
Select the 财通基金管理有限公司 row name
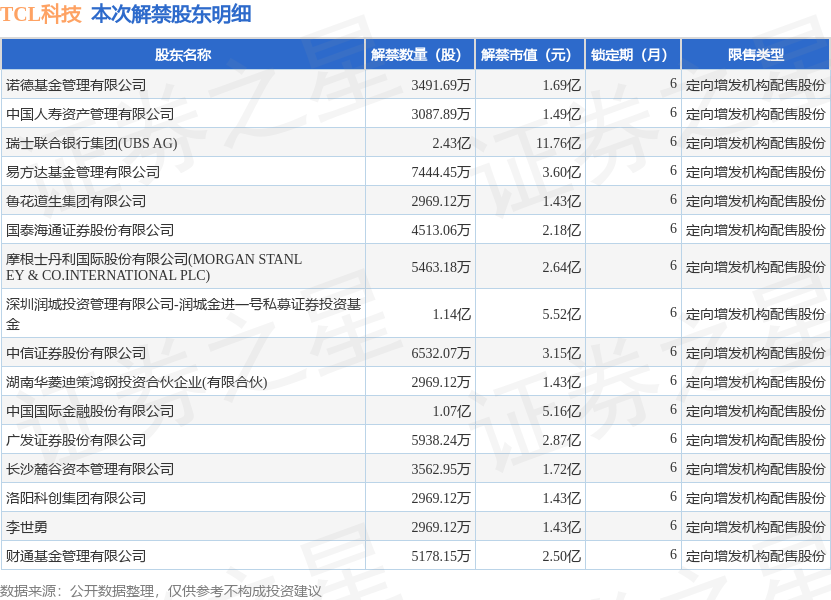point(76,556)
